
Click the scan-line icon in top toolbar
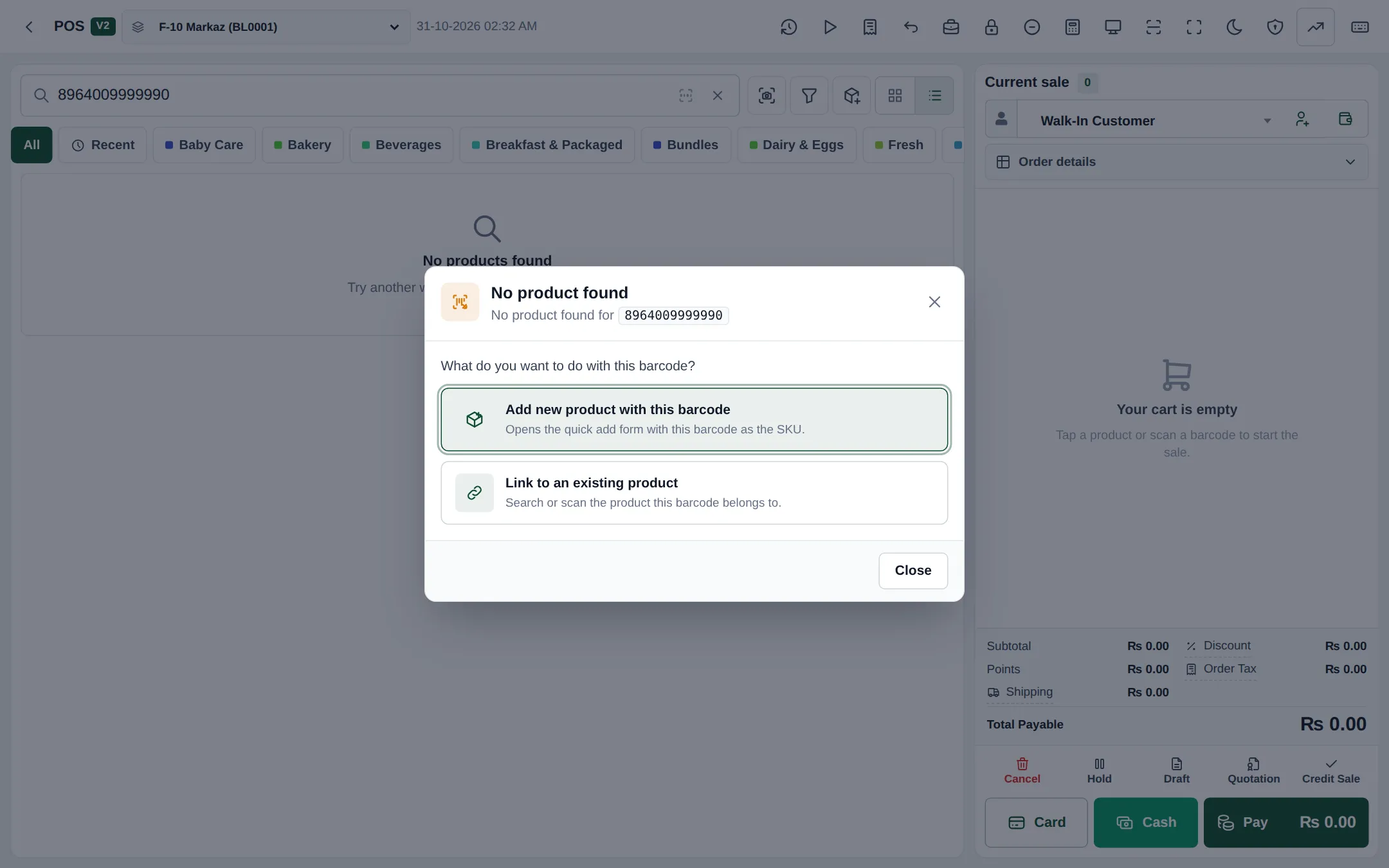(1154, 27)
